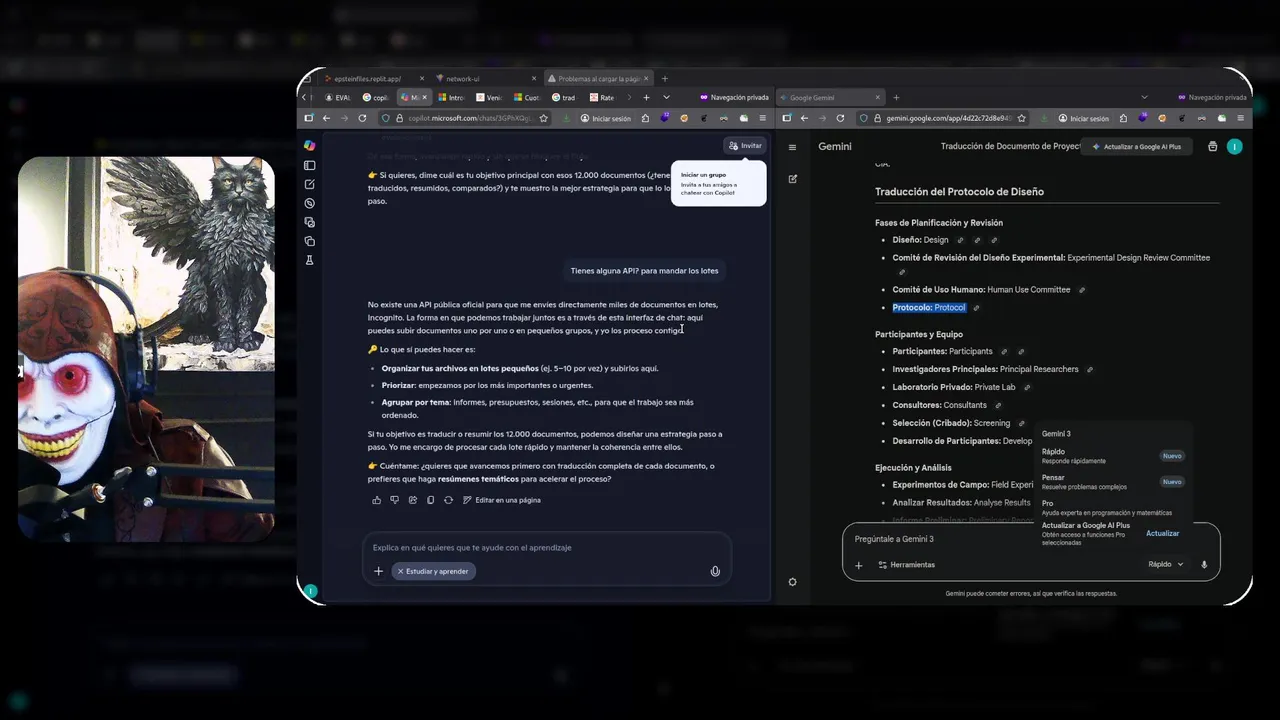Click Copilot sidebar labs flask icon
This screenshot has height=720, width=1280.
click(310, 260)
